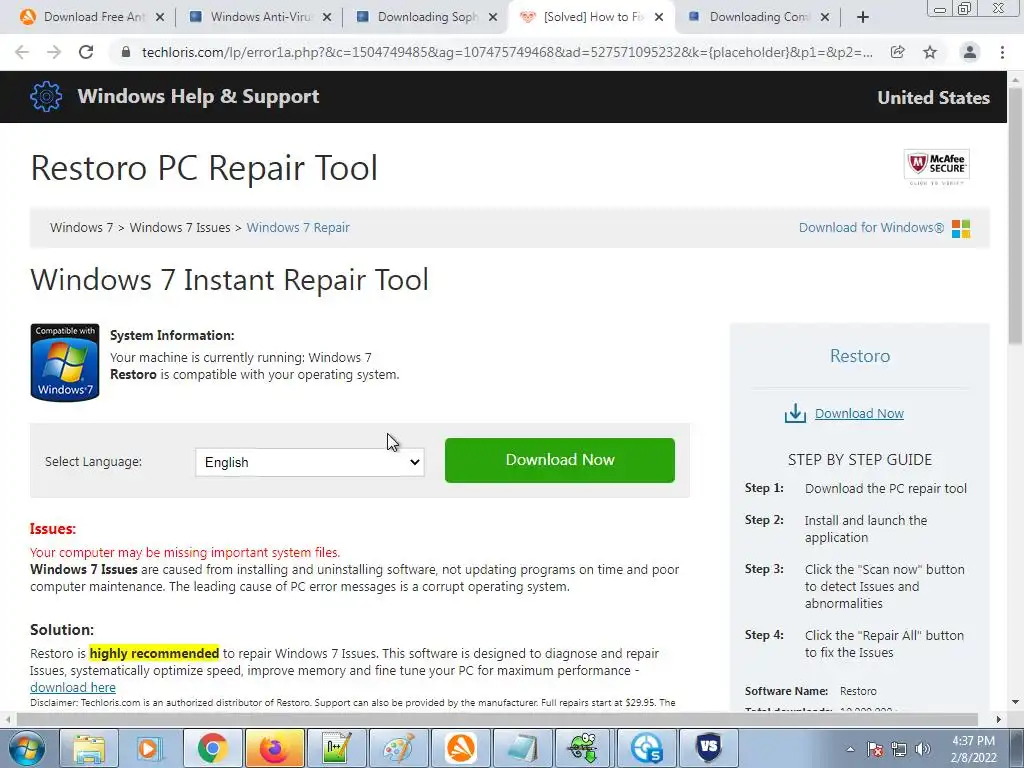Switch to the 'Windows Anti-Viru' tab

click(258, 18)
